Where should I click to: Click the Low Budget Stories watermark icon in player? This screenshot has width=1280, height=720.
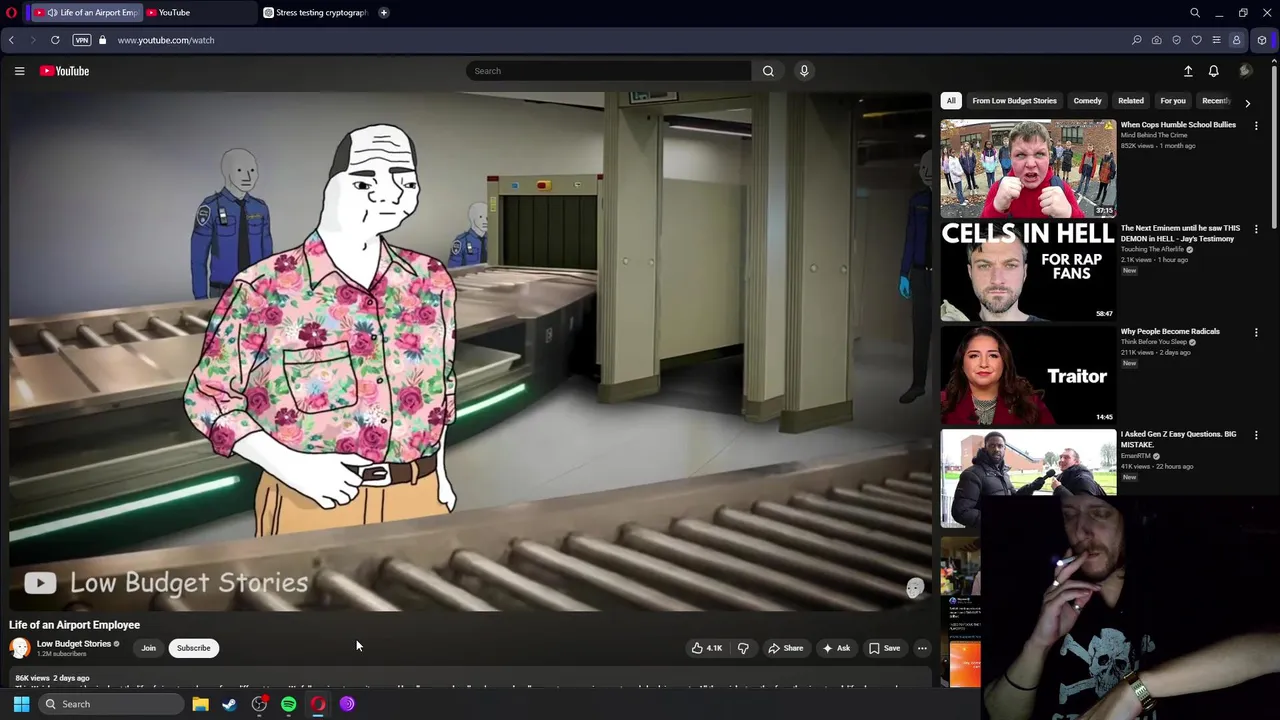point(915,588)
